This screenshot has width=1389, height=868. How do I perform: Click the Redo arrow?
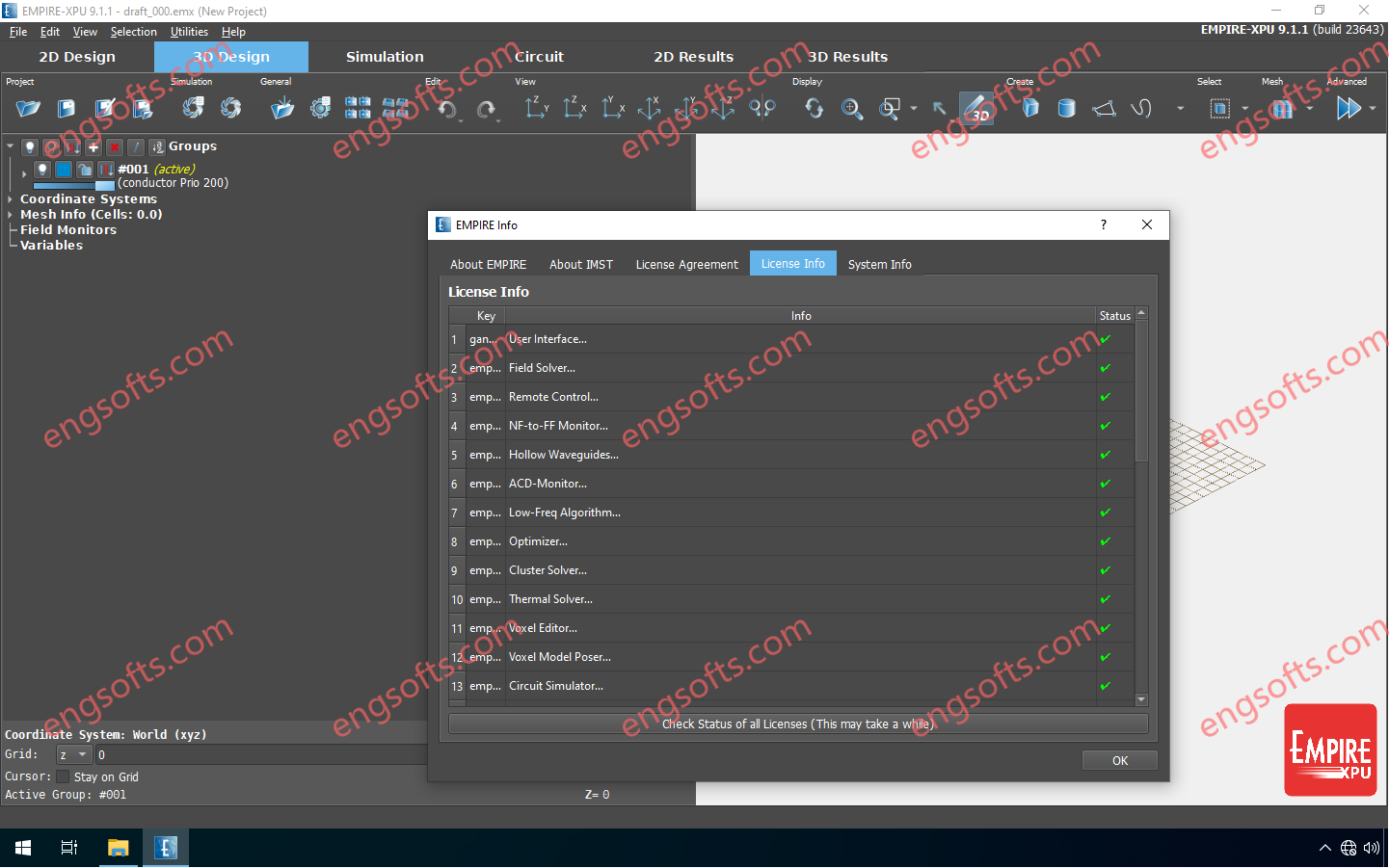pyautogui.click(x=486, y=109)
